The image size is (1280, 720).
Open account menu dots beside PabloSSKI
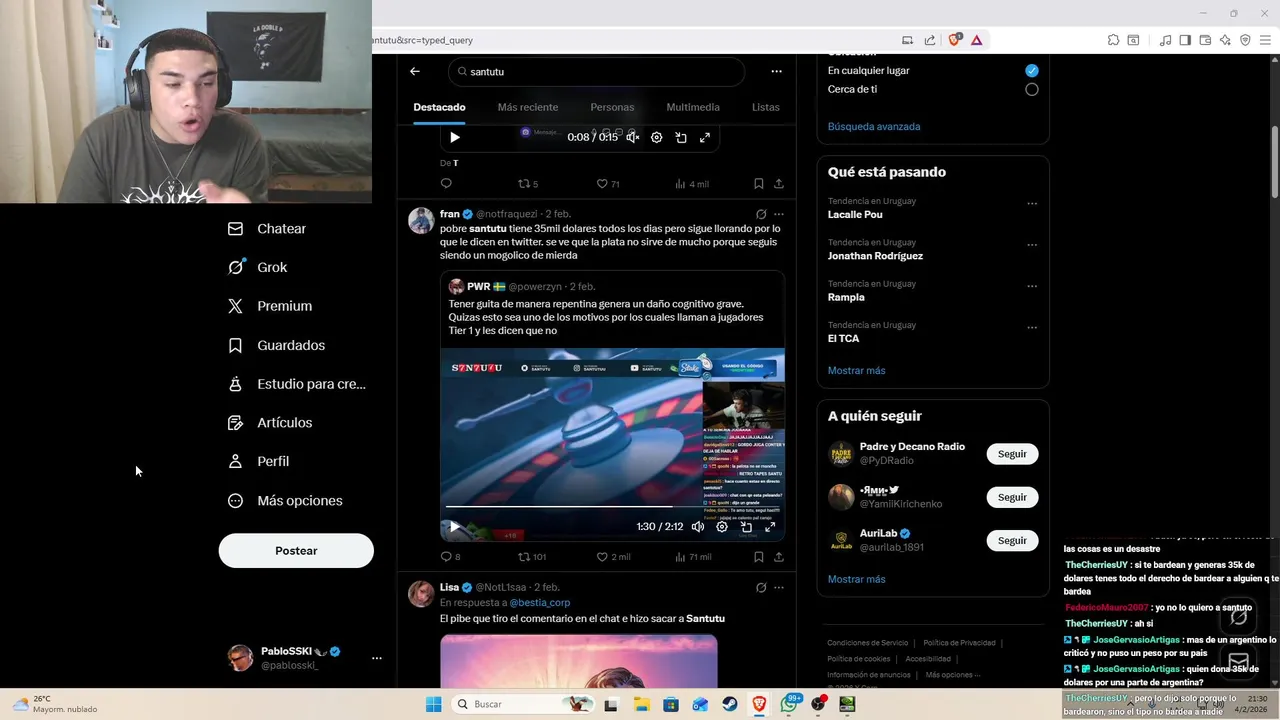click(x=377, y=658)
